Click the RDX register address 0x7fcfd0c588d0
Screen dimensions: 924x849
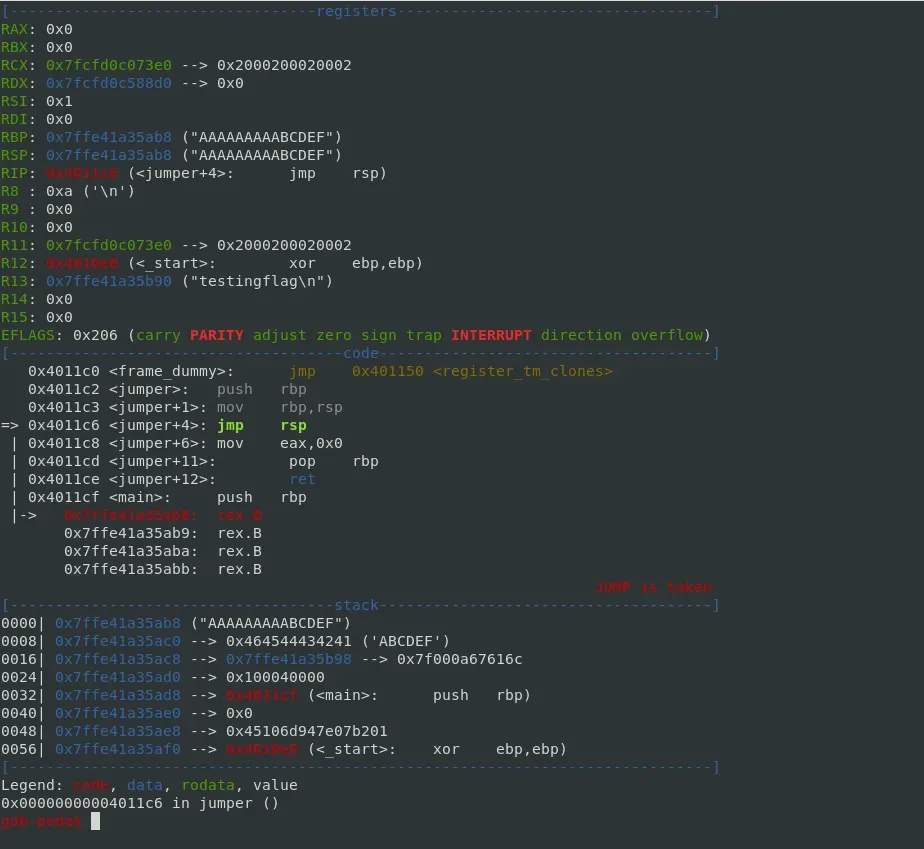click(108, 83)
